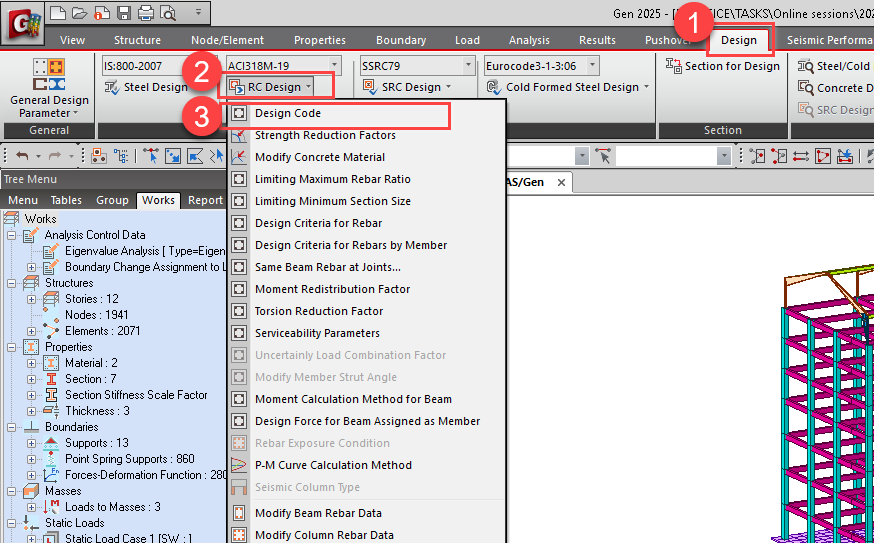This screenshot has height=543, width=874.
Task: Switch to the Structure ribbon tab
Action: coord(137,40)
